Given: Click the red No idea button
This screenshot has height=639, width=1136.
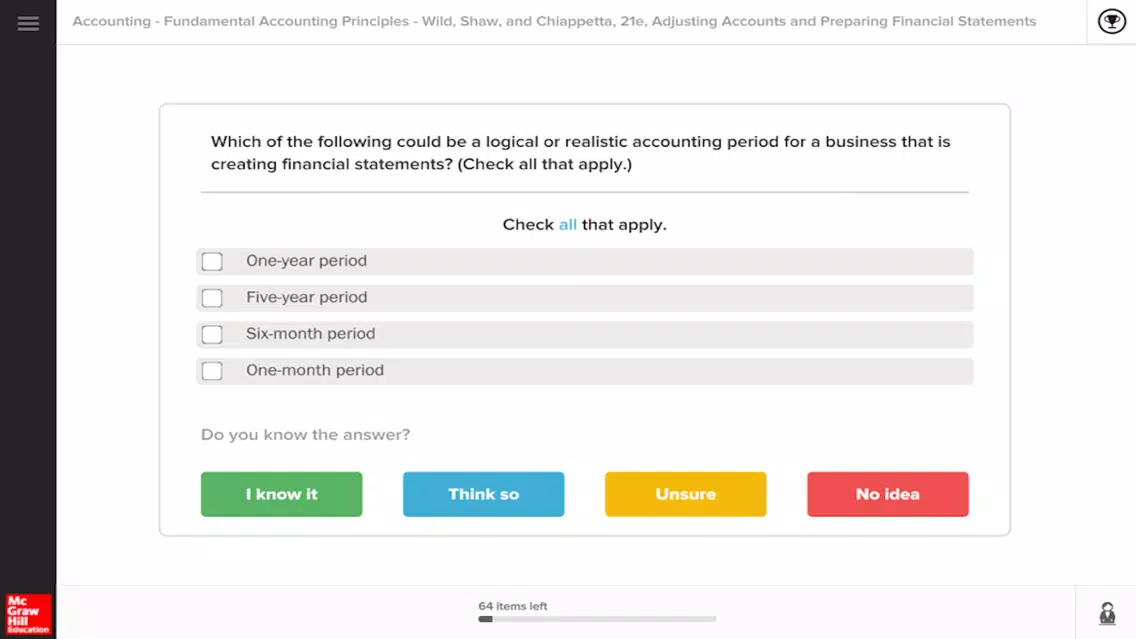Looking at the screenshot, I should (888, 494).
